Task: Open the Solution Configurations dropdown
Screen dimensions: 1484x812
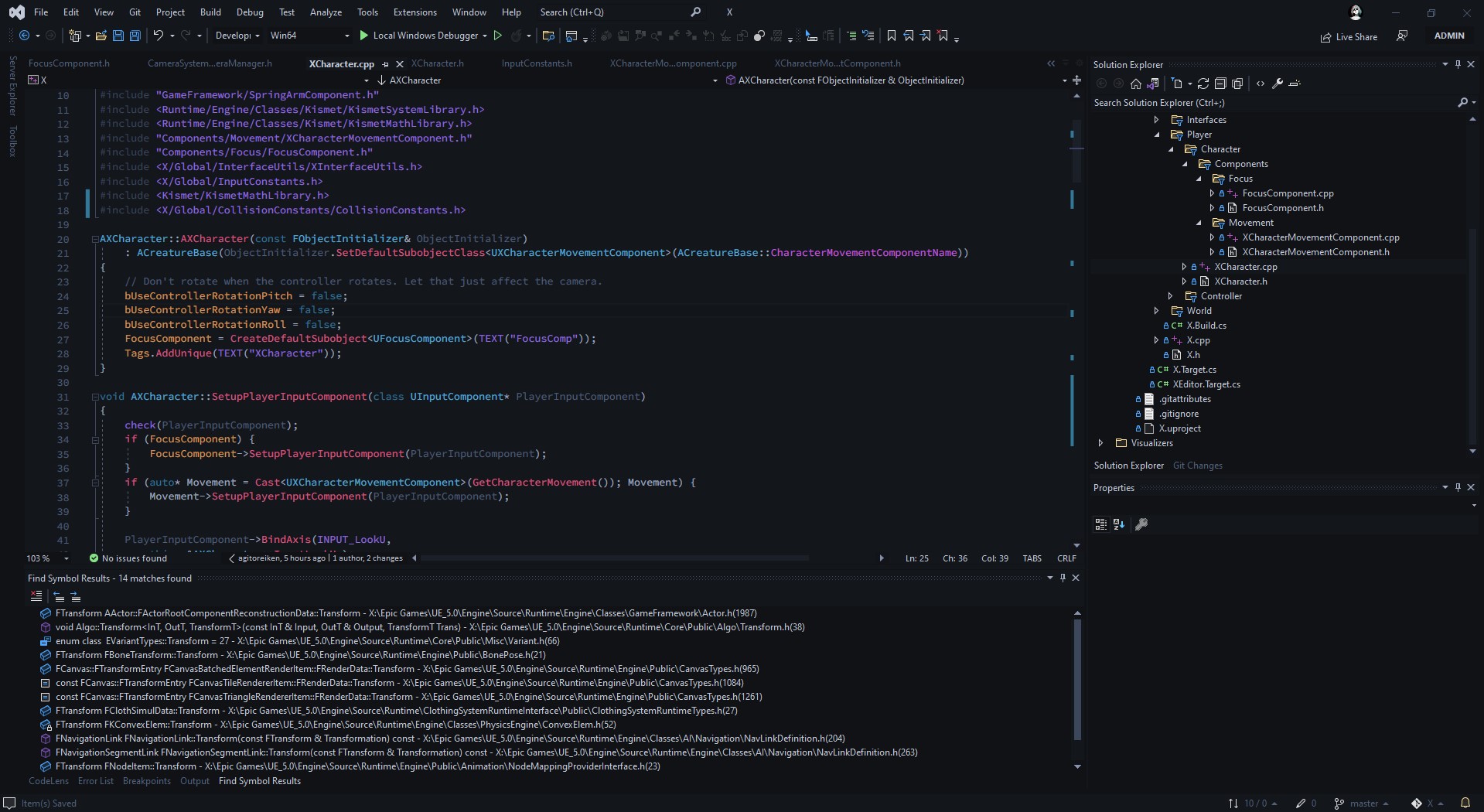Action: pyautogui.click(x=237, y=36)
